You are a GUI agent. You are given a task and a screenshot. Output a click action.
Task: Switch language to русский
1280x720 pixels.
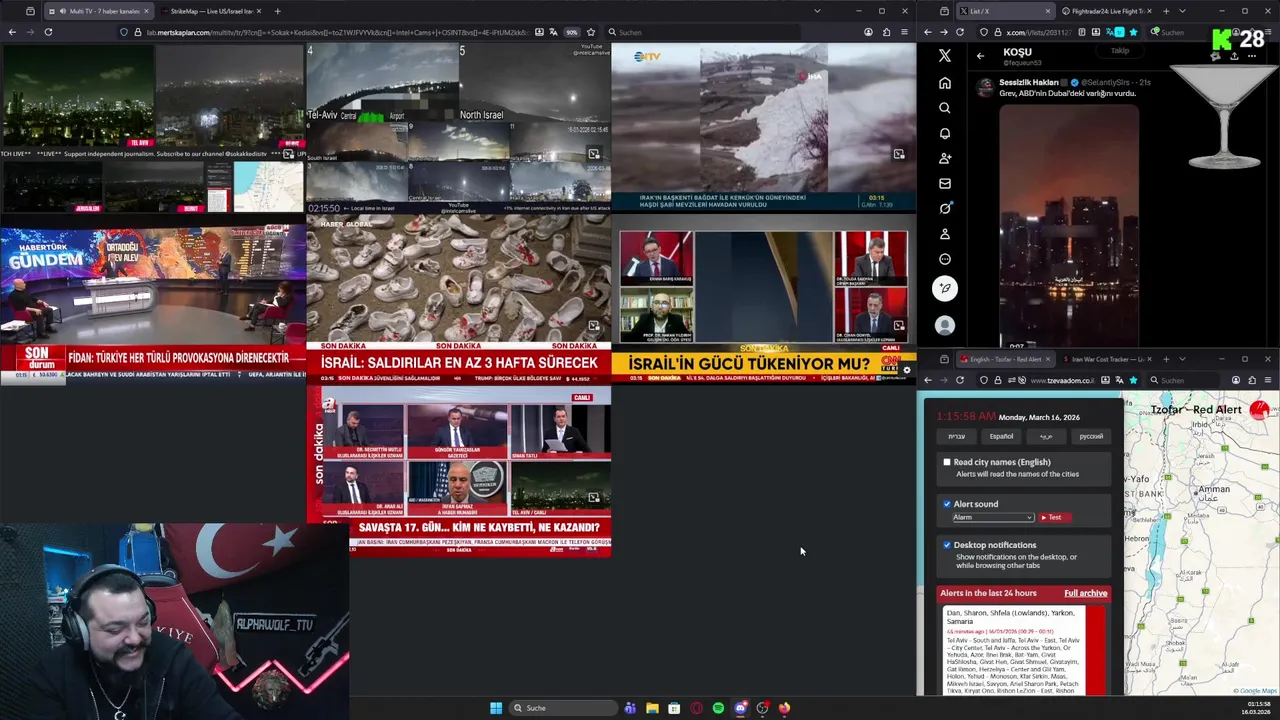[1091, 436]
